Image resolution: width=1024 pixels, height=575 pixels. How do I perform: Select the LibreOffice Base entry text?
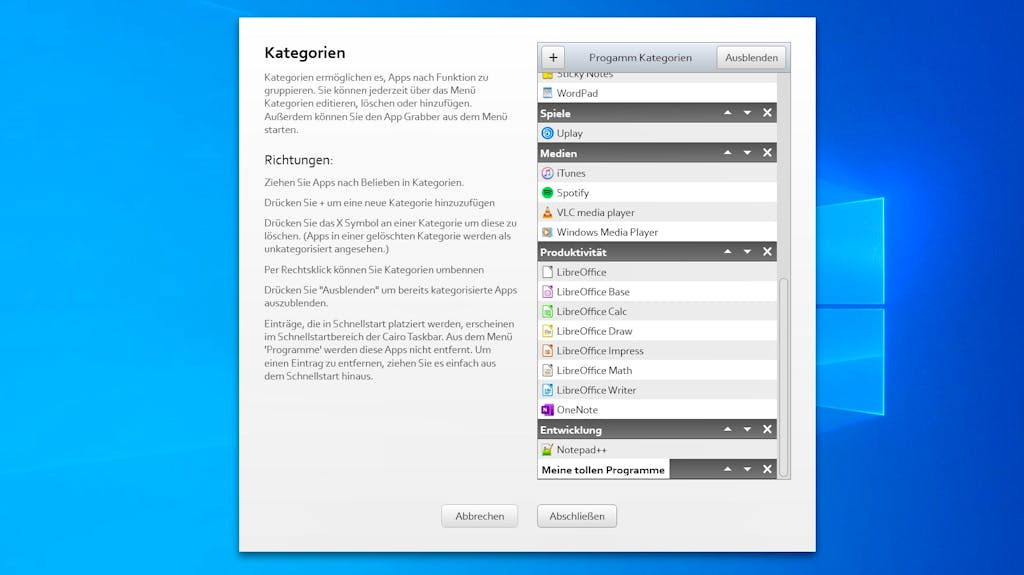[x=593, y=291]
